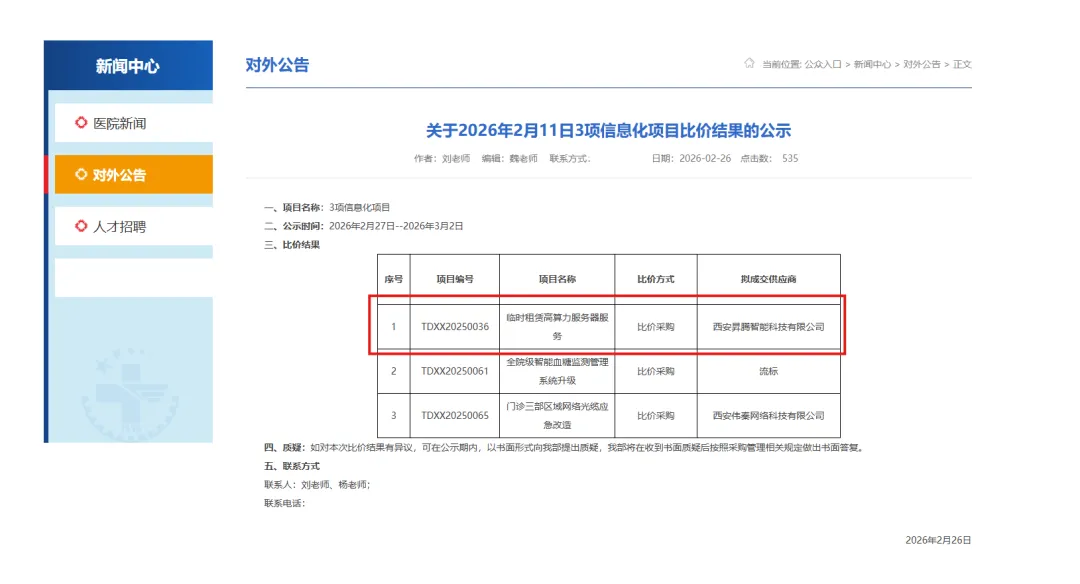This screenshot has width=1080, height=584.
Task: Click 比价采购 in the TDXX20250061 row
Action: (x=656, y=371)
